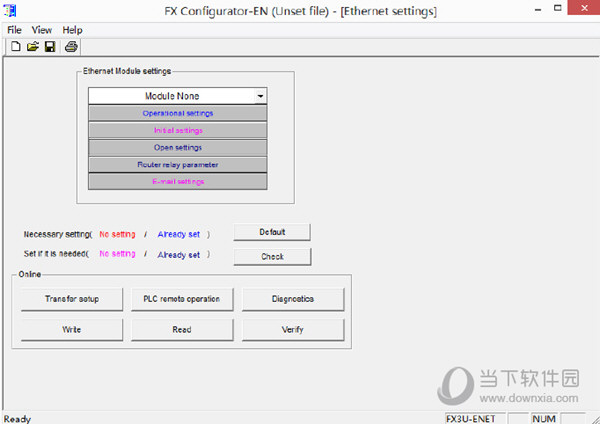Viewport: 600px width, 424px height.
Task: Open PLC remote operation
Action: 182,299
